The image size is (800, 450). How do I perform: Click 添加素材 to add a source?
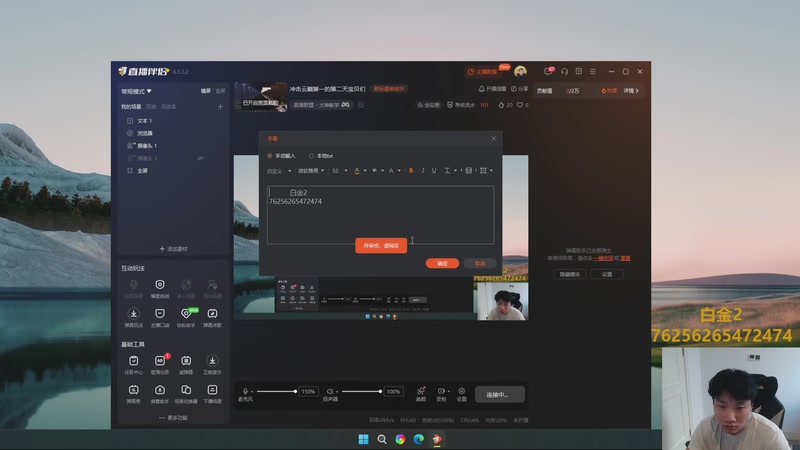173,249
